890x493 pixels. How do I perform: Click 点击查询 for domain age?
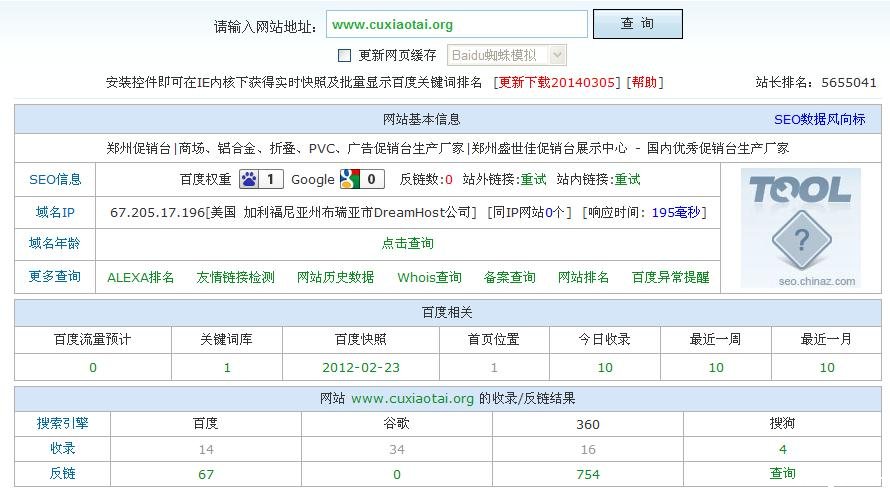coord(408,243)
